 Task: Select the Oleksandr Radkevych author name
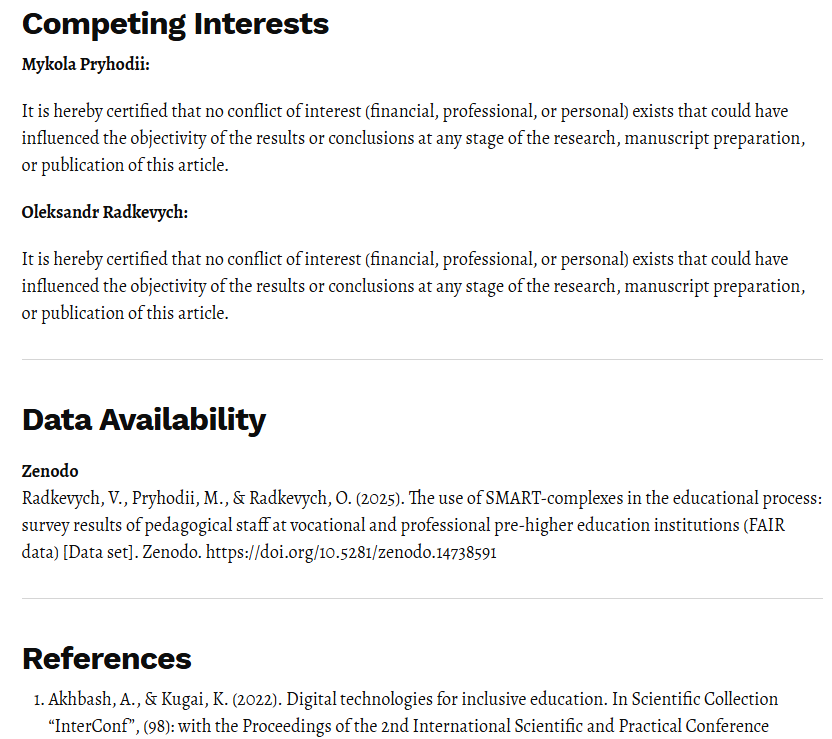pyautogui.click(x=105, y=213)
